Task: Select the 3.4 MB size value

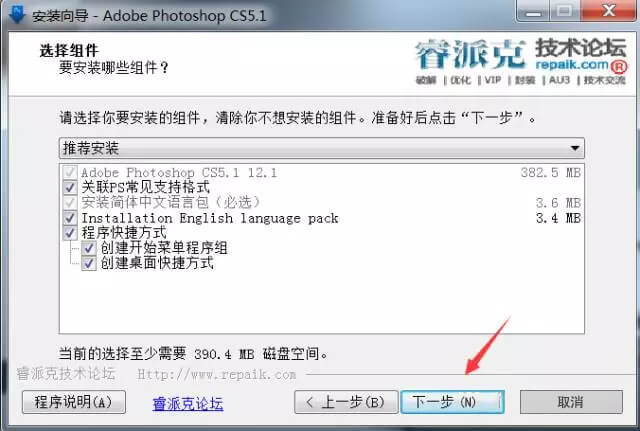Action: 558,218
